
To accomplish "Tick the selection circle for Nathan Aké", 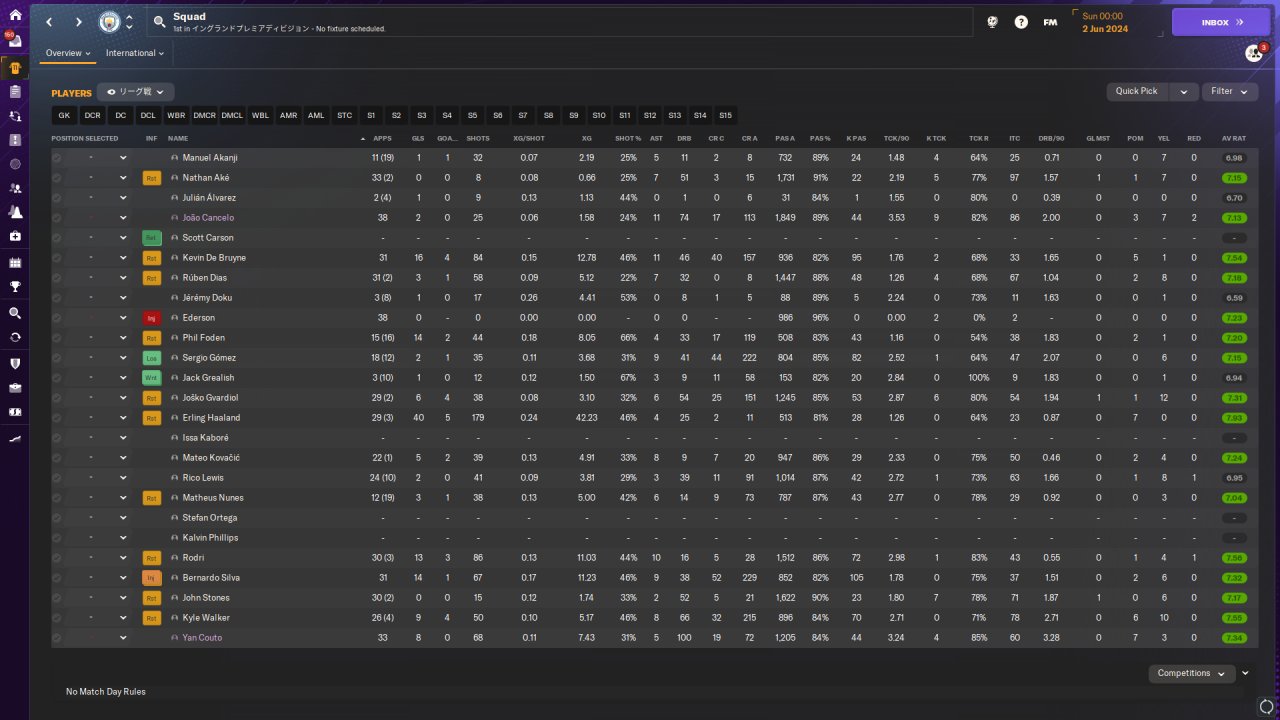I will pos(57,178).
